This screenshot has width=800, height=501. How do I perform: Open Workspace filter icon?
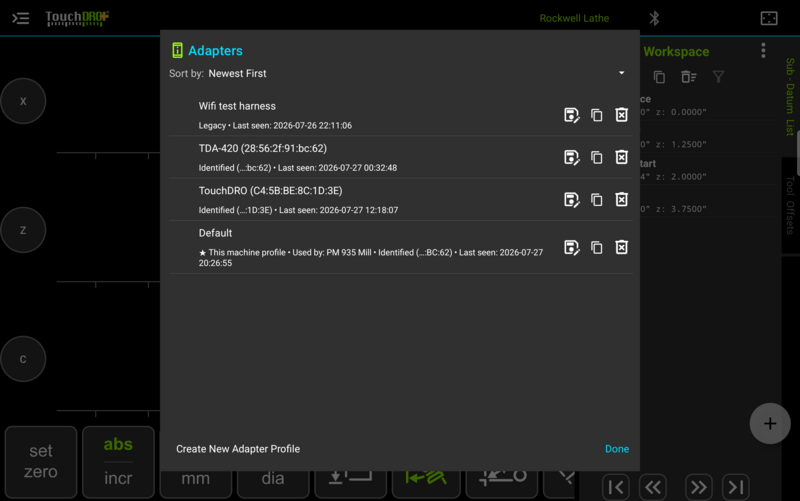pos(718,77)
